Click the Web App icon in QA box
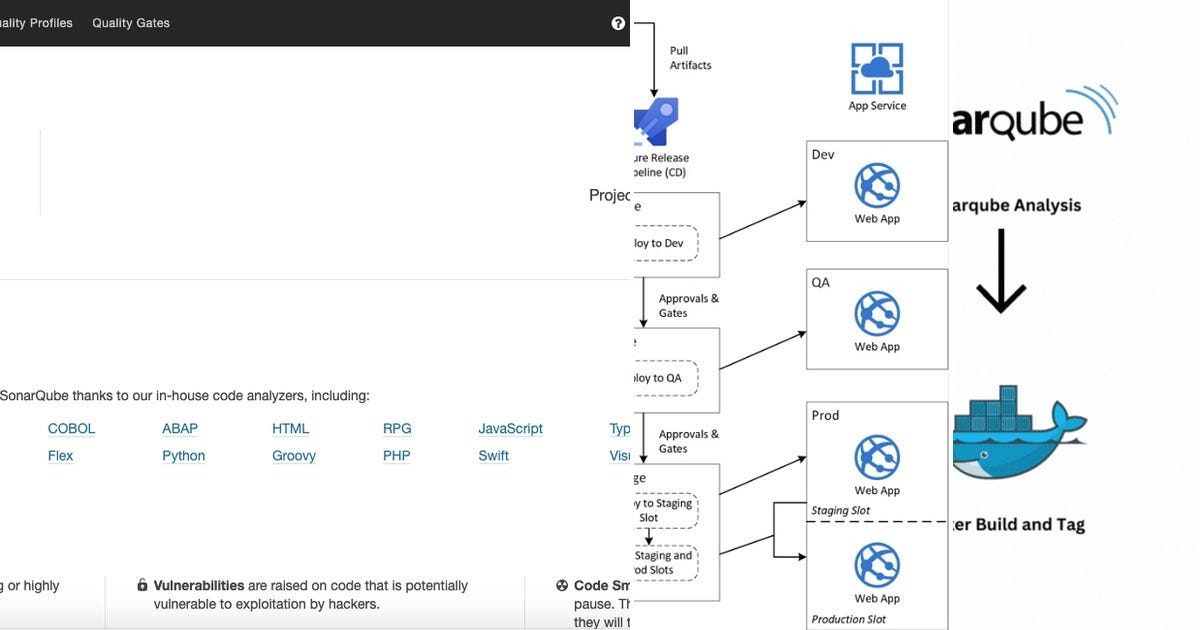Viewport: 1200px width, 630px height. (877, 314)
